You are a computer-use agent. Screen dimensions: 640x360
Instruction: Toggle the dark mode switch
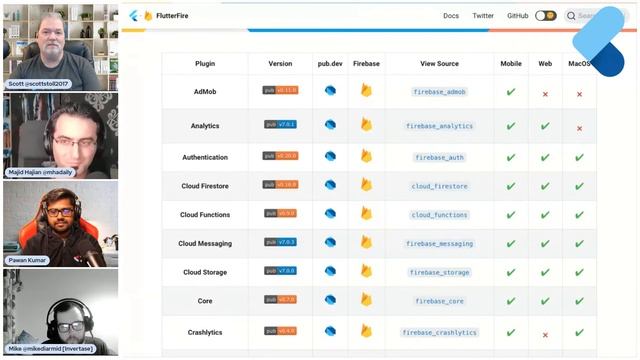(x=546, y=16)
